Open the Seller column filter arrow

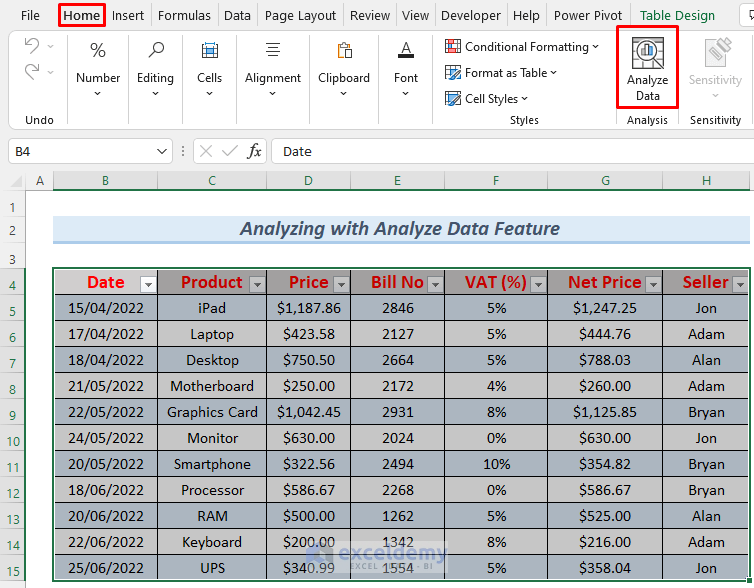tap(740, 284)
